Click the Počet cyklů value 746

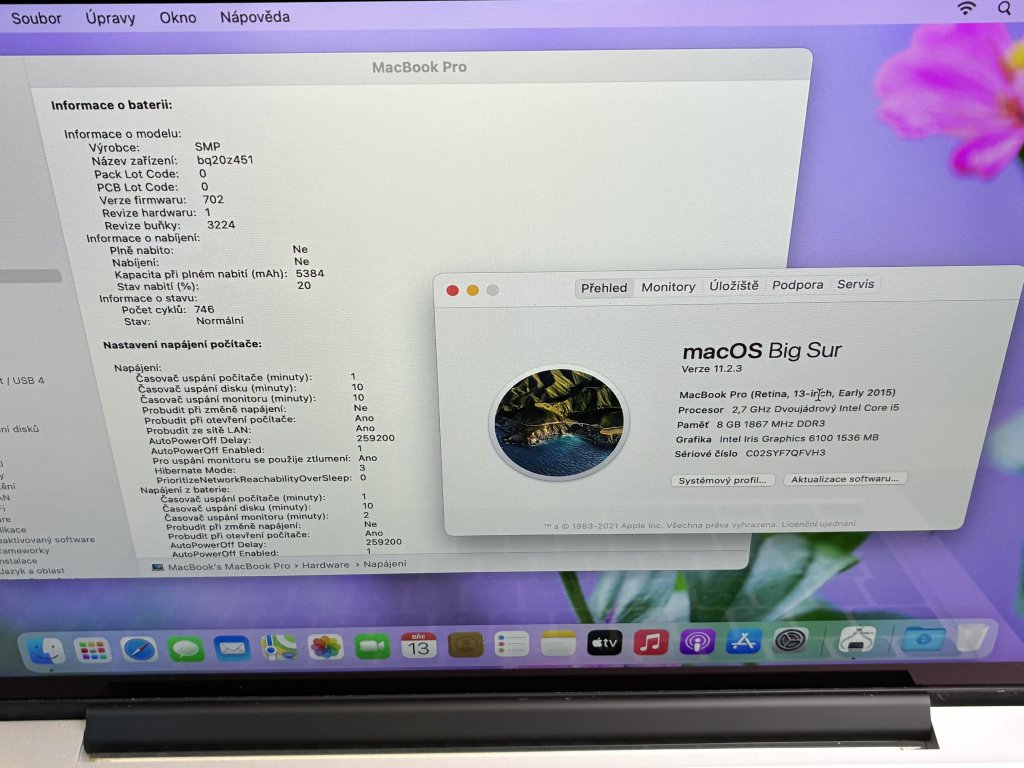[204, 310]
